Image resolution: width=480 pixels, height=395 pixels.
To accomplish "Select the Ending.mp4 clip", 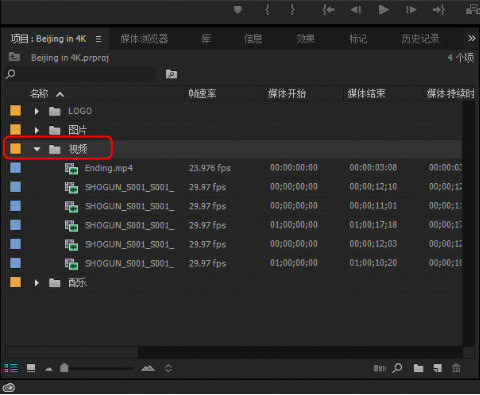I will click(109, 168).
